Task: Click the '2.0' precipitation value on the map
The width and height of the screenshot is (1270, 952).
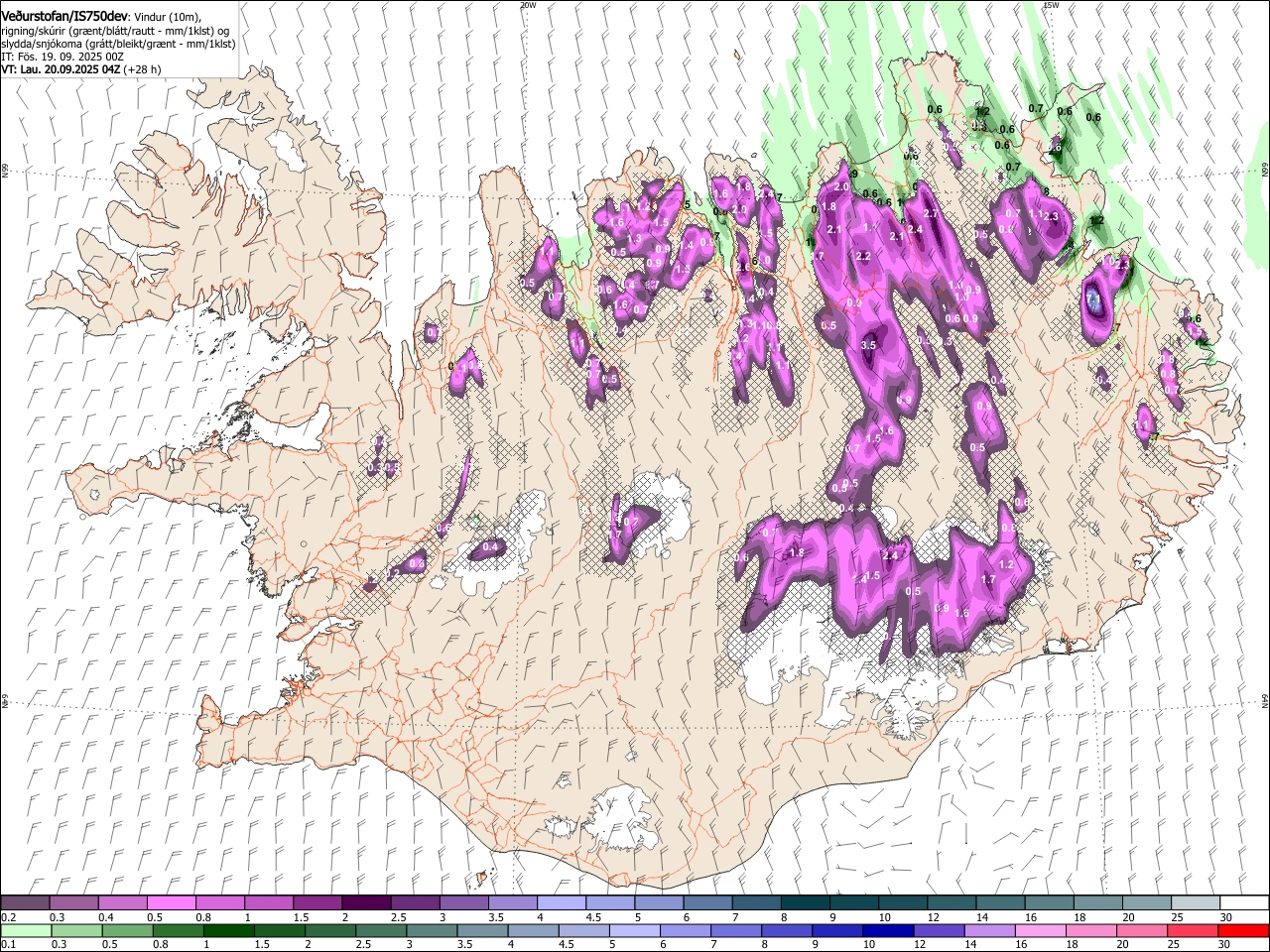Action: (842, 187)
